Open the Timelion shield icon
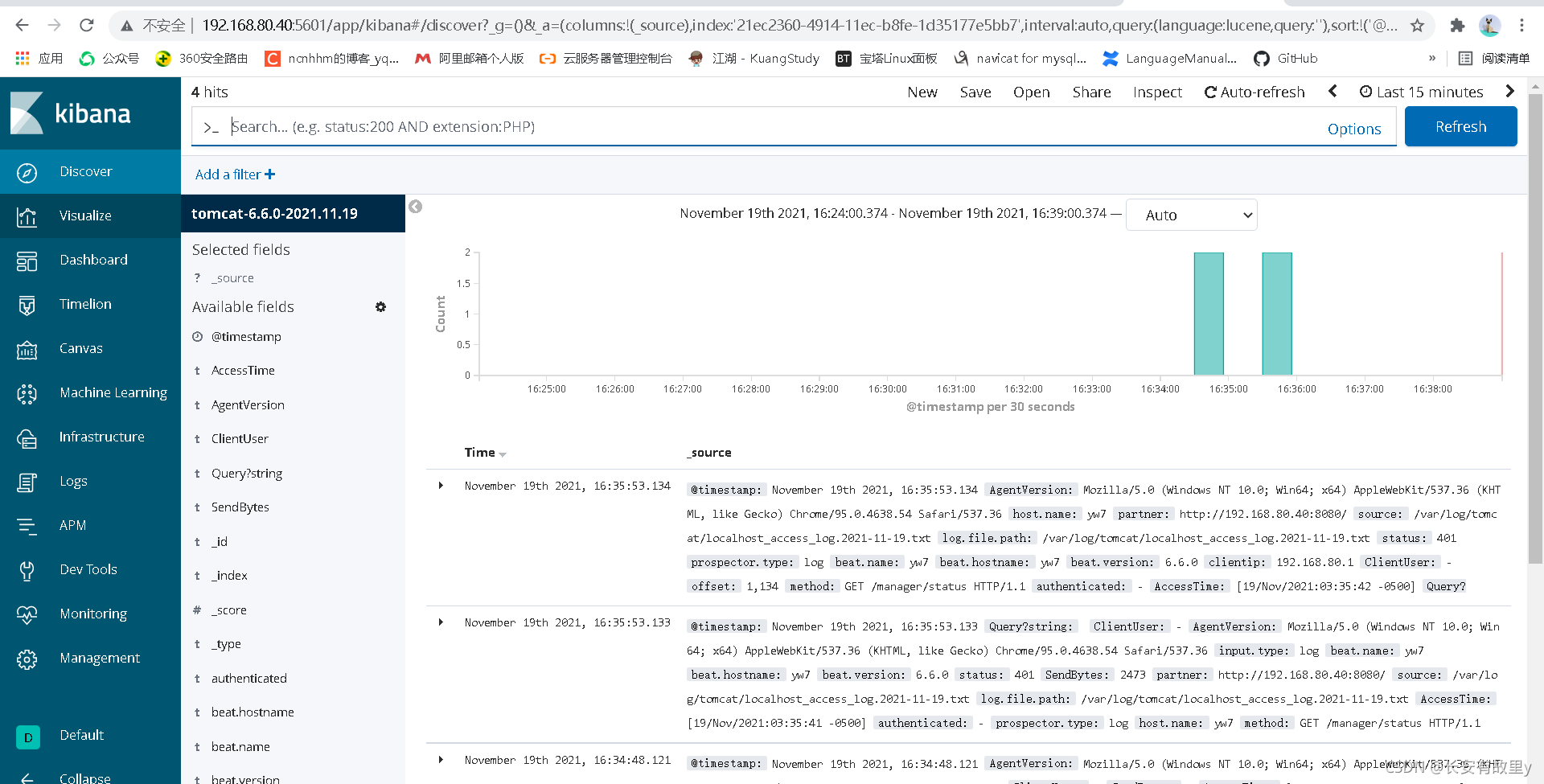This screenshot has width=1544, height=784. coord(27,305)
